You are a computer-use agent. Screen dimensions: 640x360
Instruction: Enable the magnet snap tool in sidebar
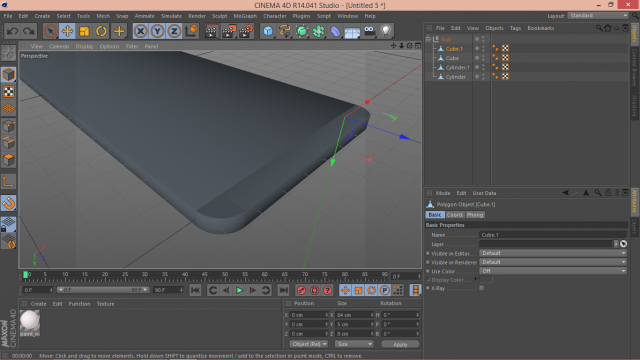pyautogui.click(x=9, y=203)
